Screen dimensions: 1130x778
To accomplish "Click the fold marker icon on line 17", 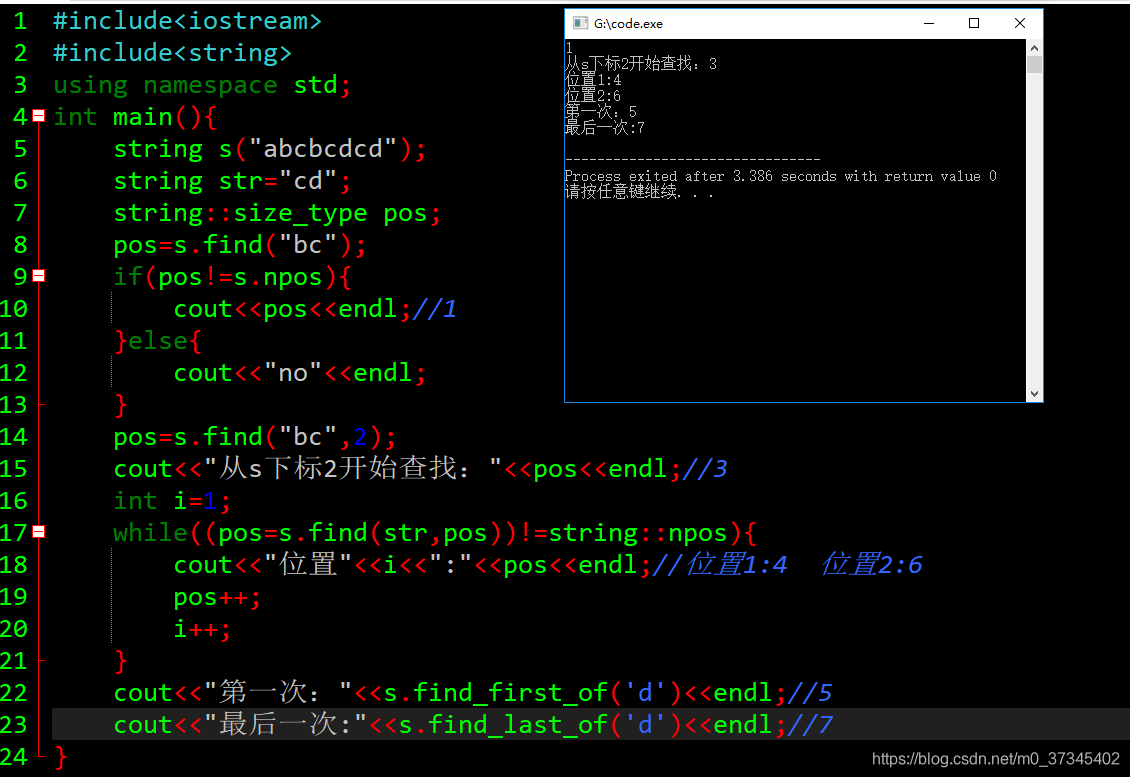I will 38,532.
